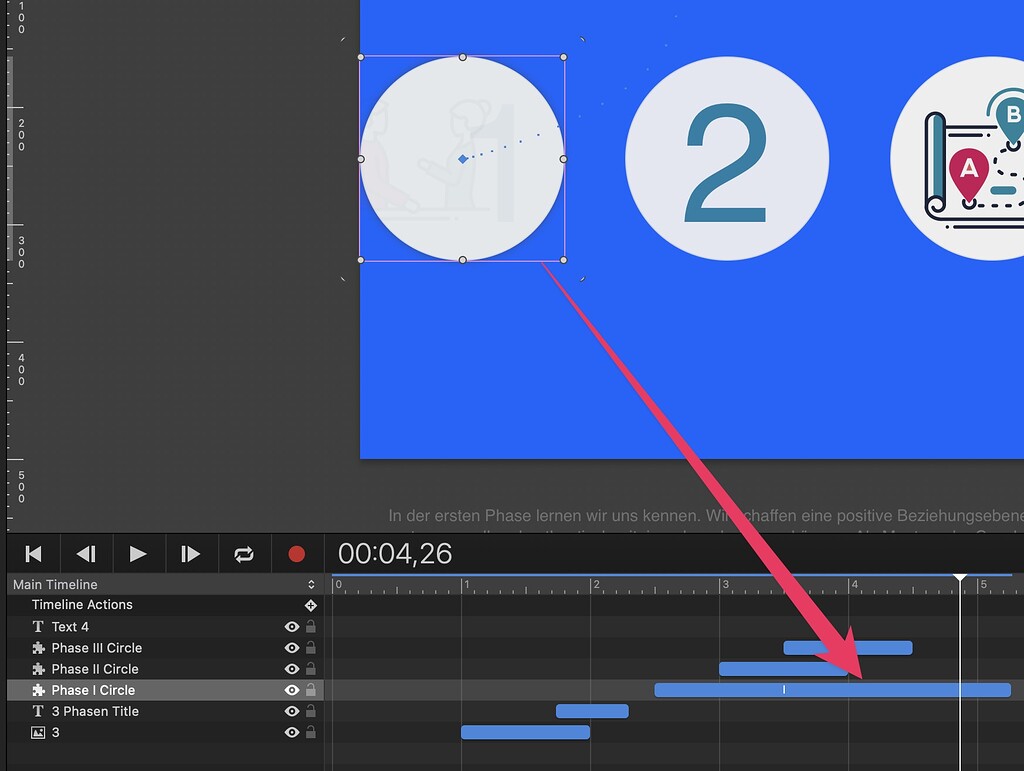This screenshot has width=1024, height=771.
Task: Lock the Text 4 layer
Action: (x=311, y=626)
